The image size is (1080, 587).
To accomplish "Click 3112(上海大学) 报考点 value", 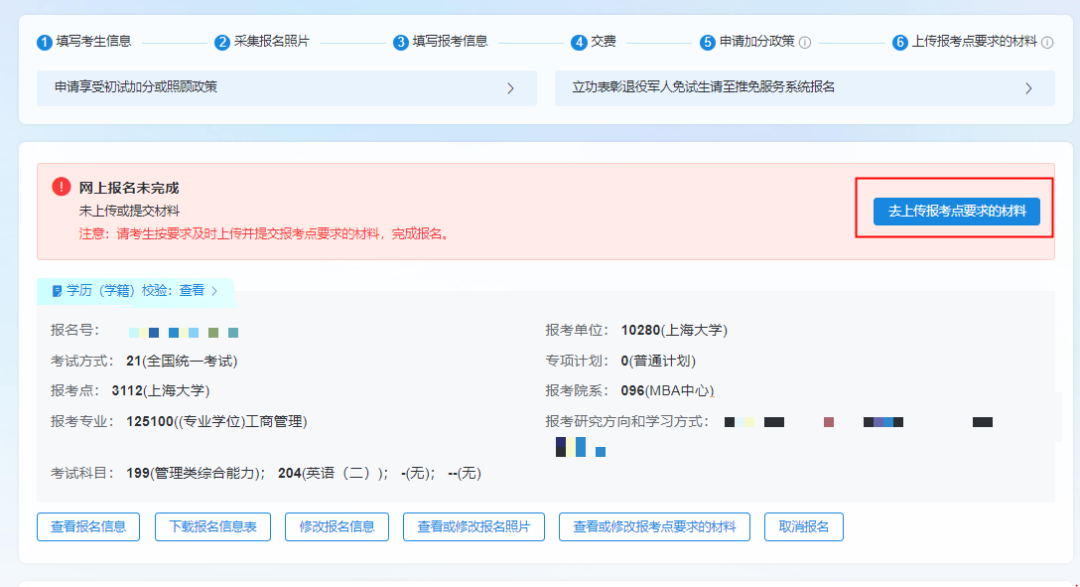I will [160, 391].
